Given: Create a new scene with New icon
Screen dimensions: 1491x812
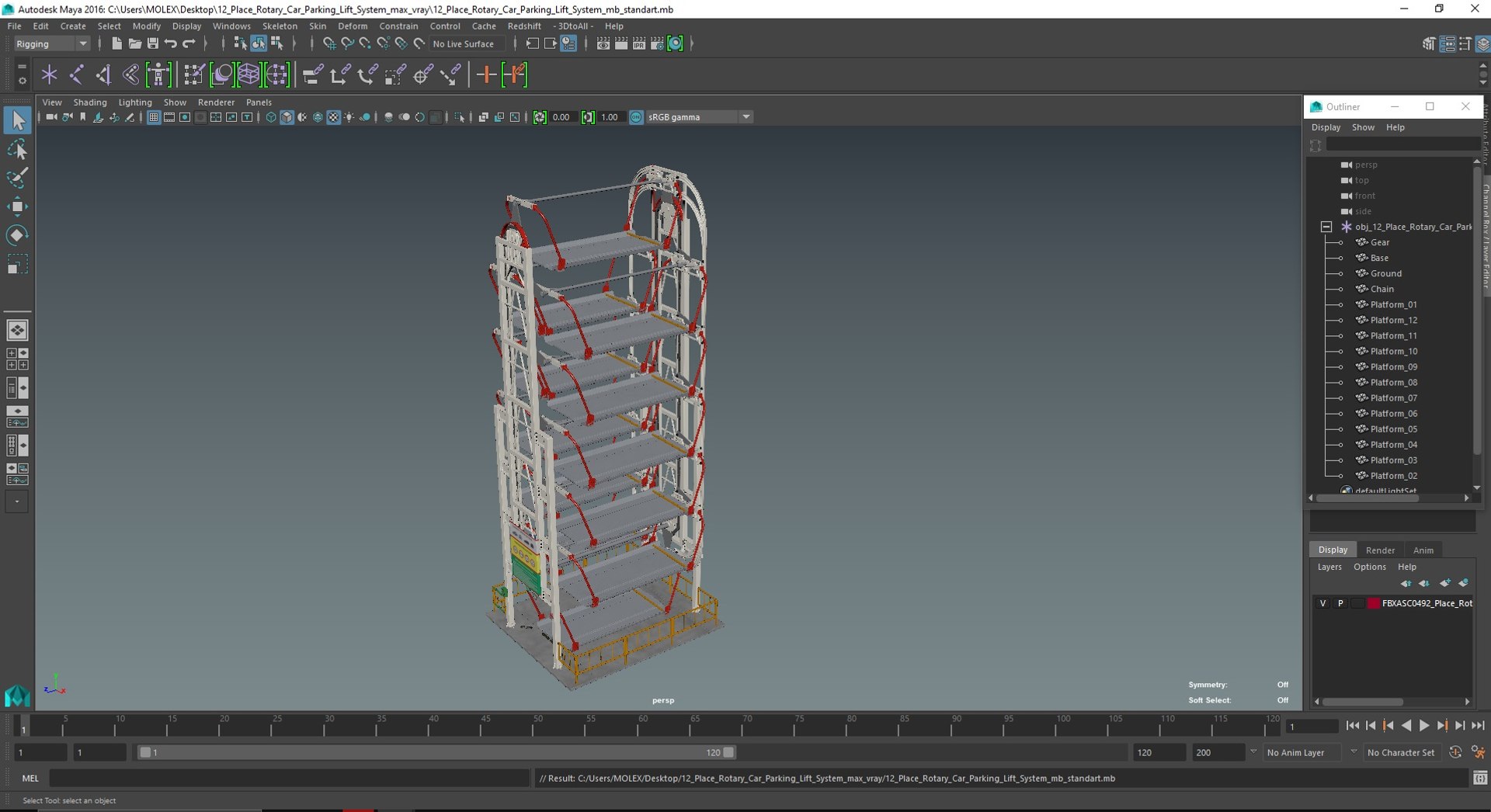Looking at the screenshot, I should click(x=116, y=43).
